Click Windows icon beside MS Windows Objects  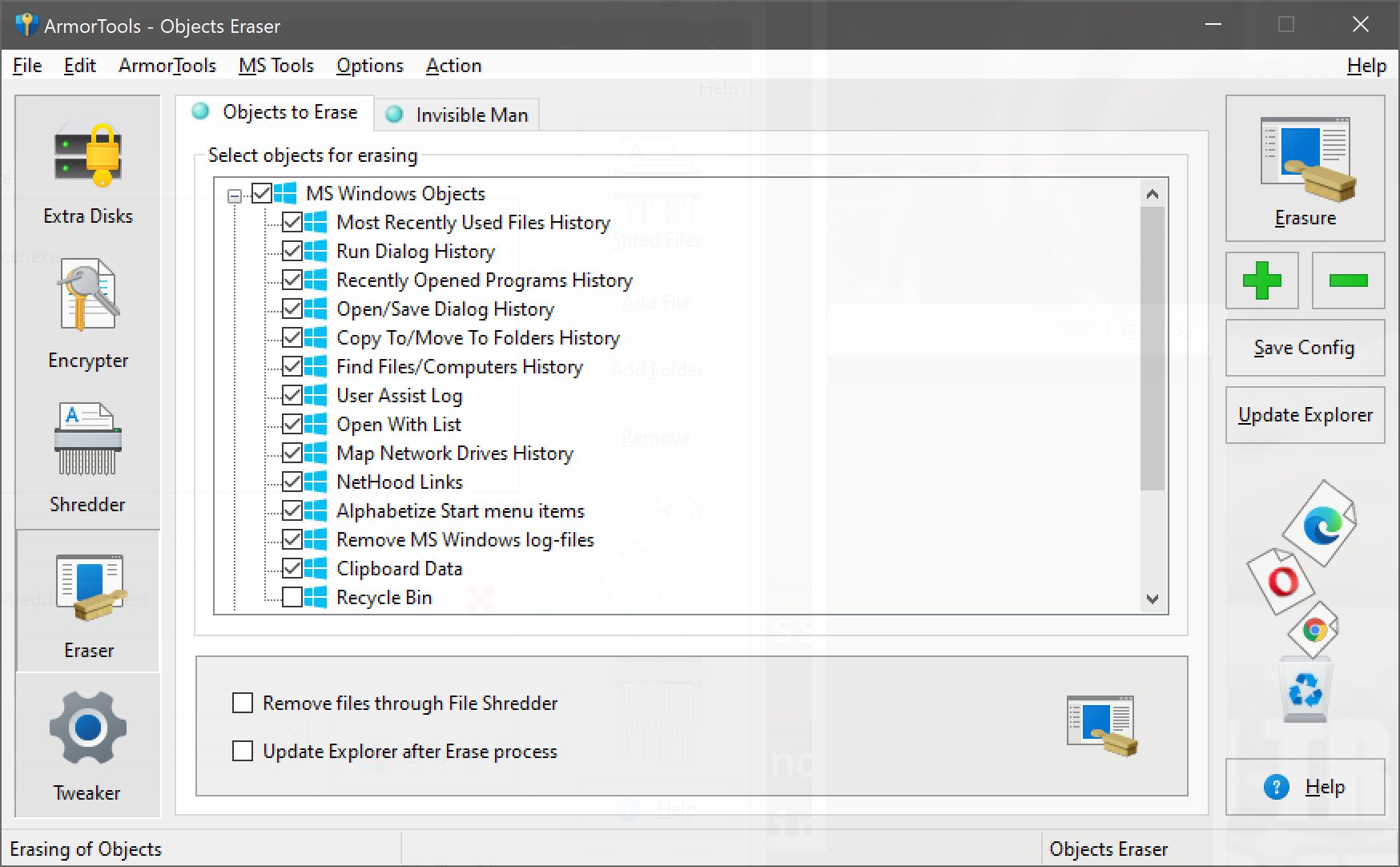click(x=285, y=193)
